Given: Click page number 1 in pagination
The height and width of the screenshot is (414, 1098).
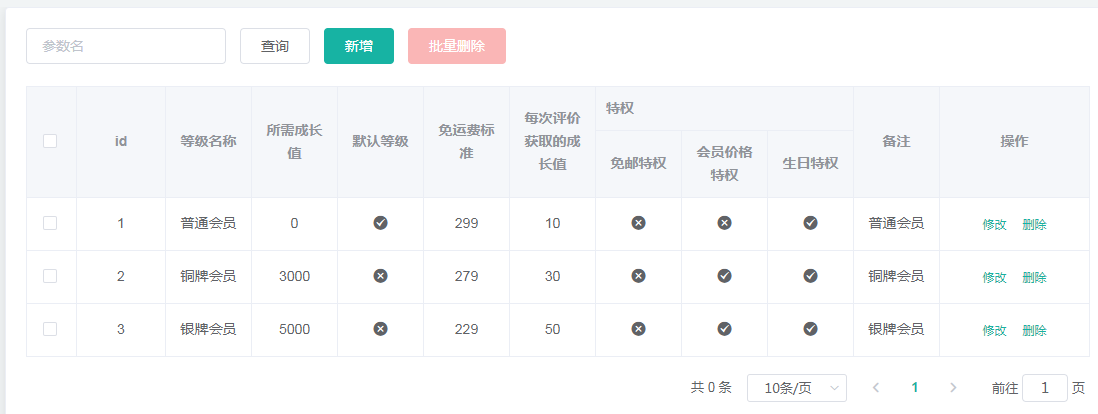Looking at the screenshot, I should click(914, 388).
